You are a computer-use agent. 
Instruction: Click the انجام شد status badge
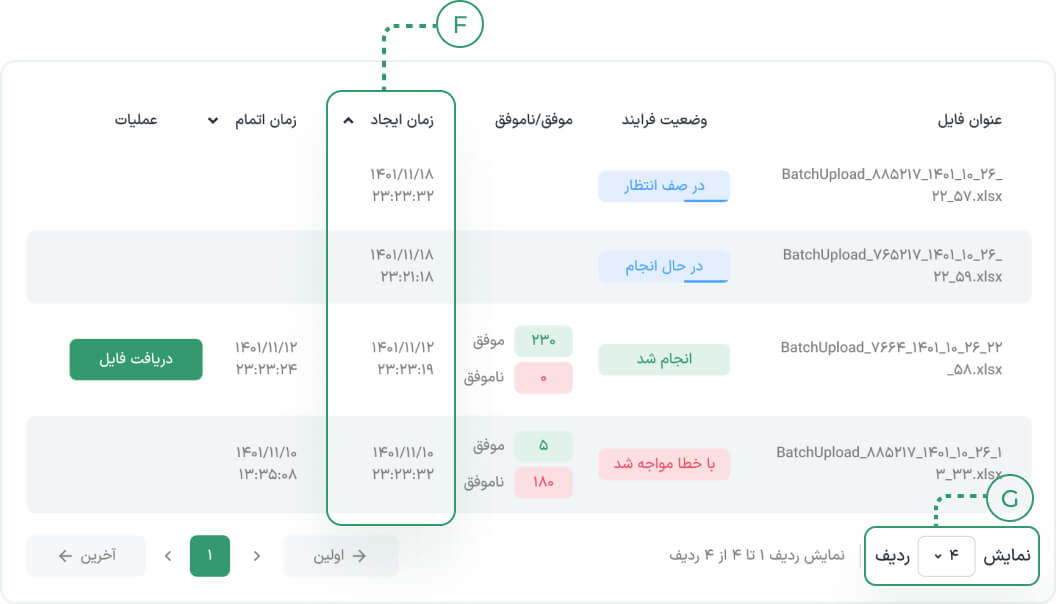664,360
